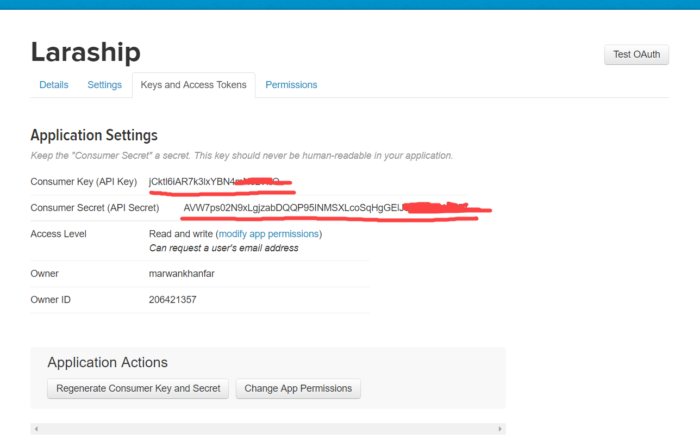Click the Laraship application title
Image resolution: width=700 pixels, height=439 pixels.
pyautogui.click(x=86, y=52)
